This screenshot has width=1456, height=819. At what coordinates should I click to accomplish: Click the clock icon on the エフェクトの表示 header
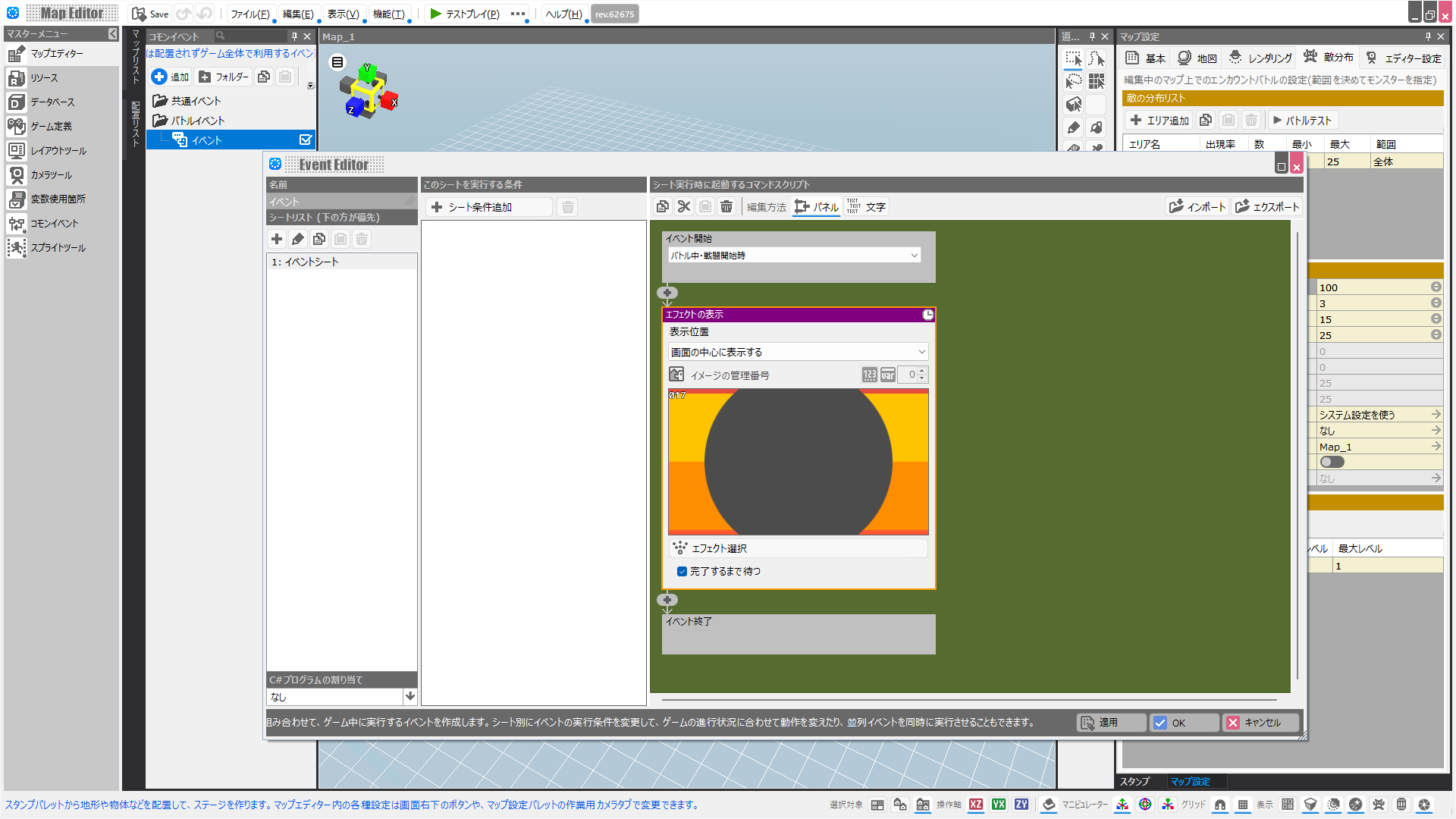[x=927, y=314]
